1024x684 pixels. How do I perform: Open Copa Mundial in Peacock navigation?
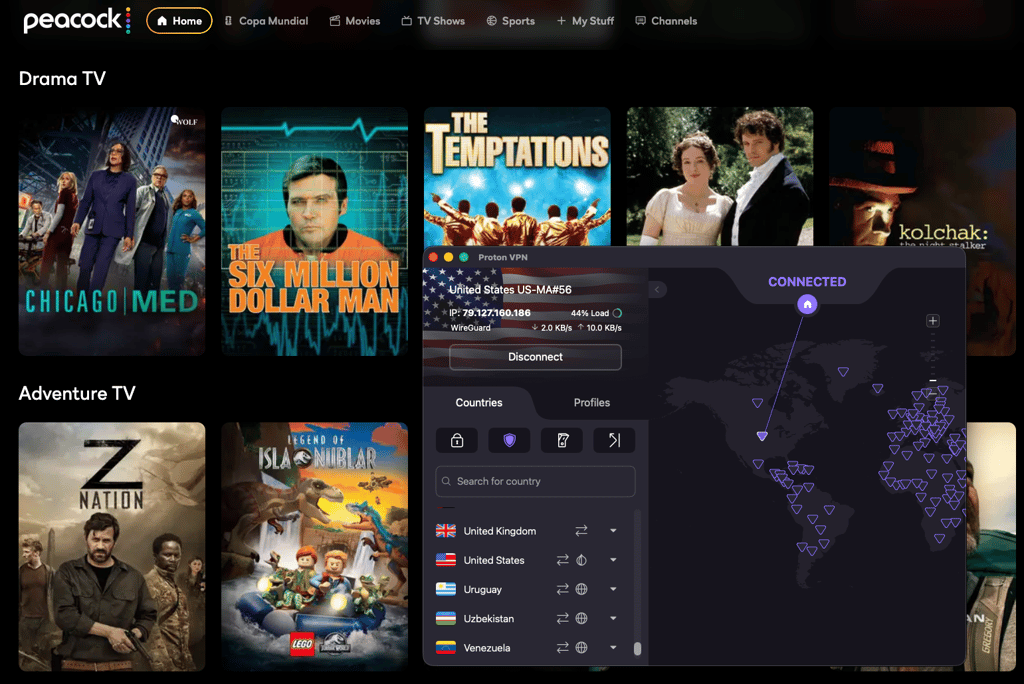tap(266, 21)
